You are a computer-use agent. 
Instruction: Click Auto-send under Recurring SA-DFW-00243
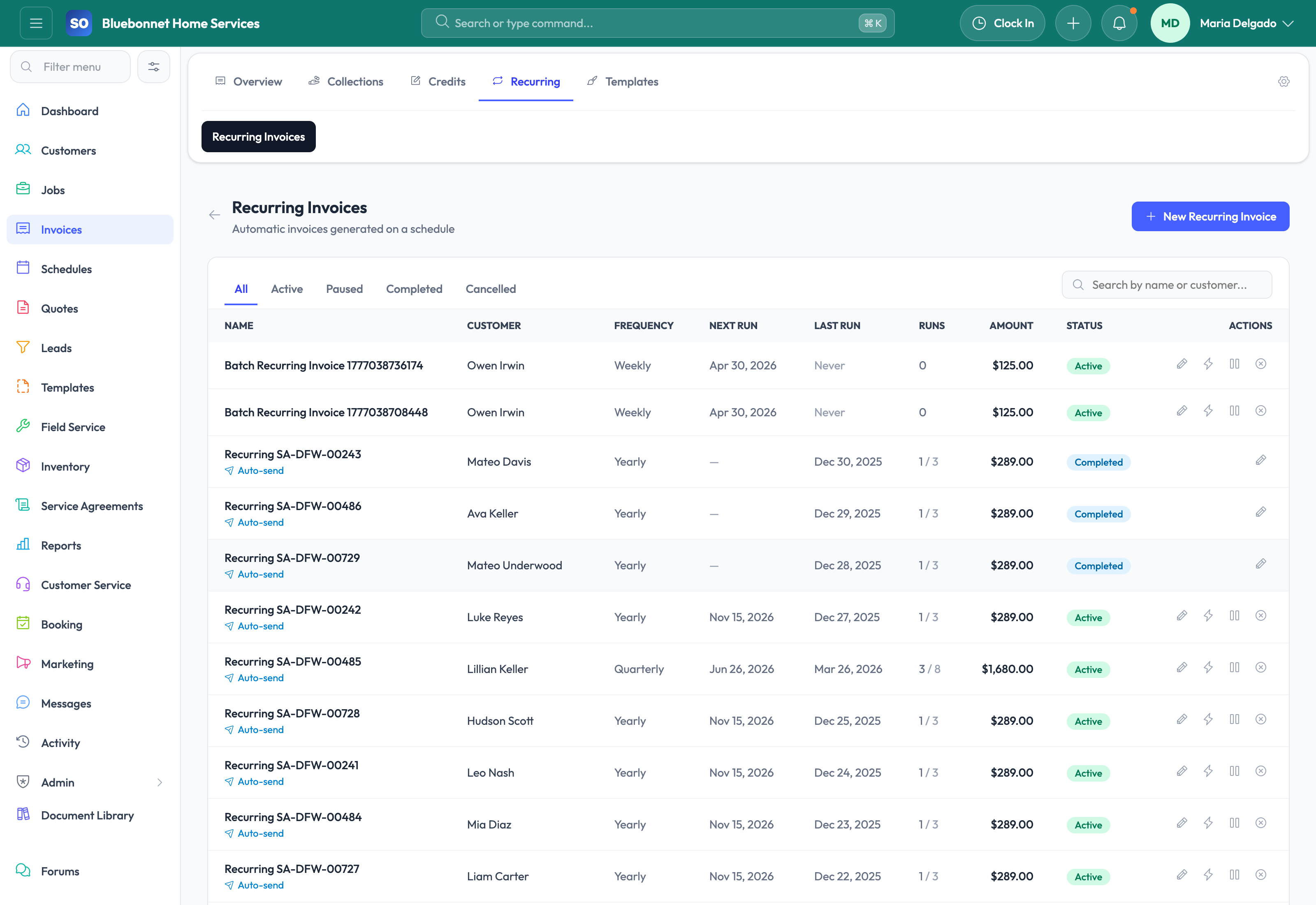(x=254, y=471)
